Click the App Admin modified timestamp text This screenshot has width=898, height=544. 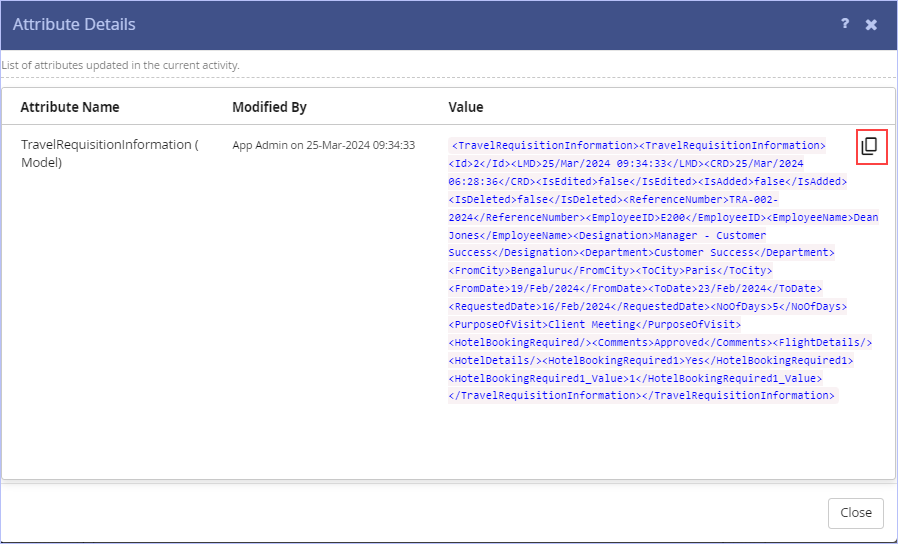pos(324,145)
